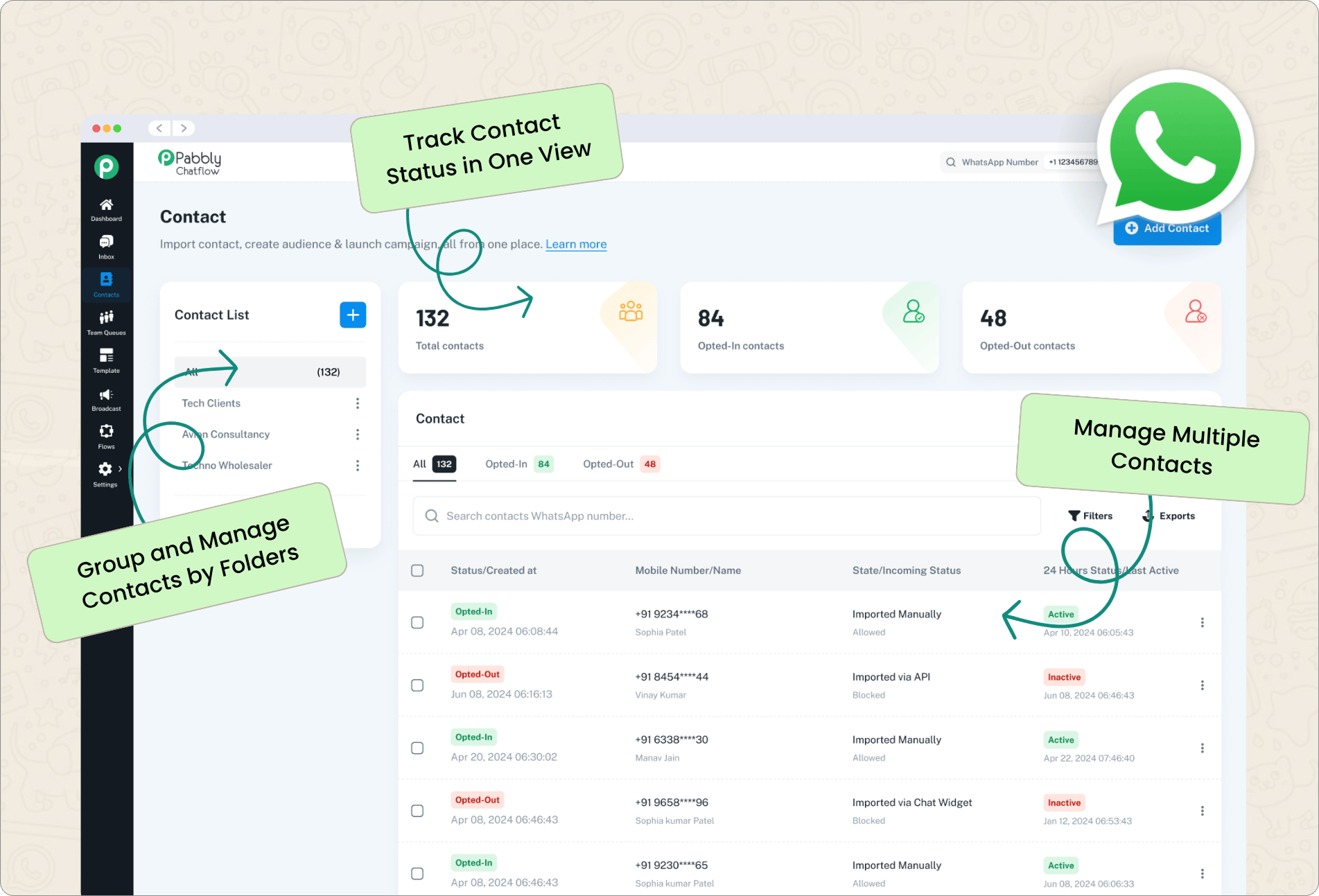Open row options menu for Manav Jain

point(1202,748)
